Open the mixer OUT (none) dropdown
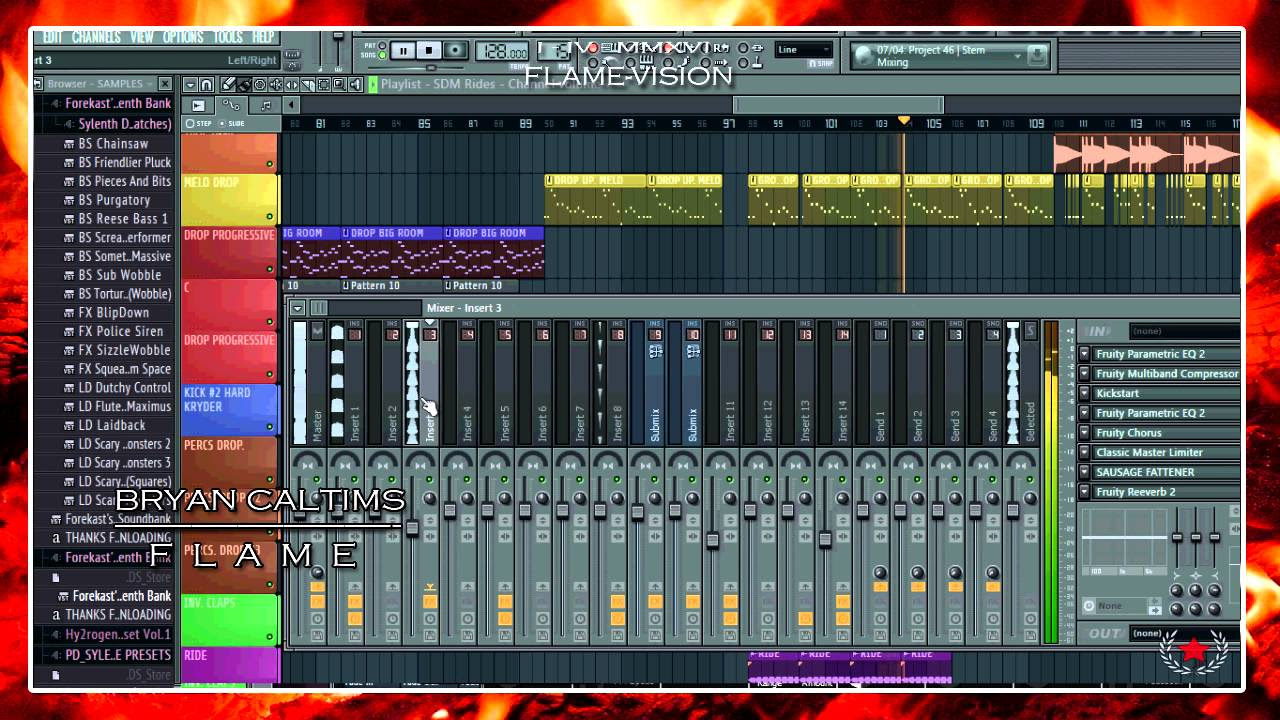Screen dimensions: 1280x720 [1185, 633]
